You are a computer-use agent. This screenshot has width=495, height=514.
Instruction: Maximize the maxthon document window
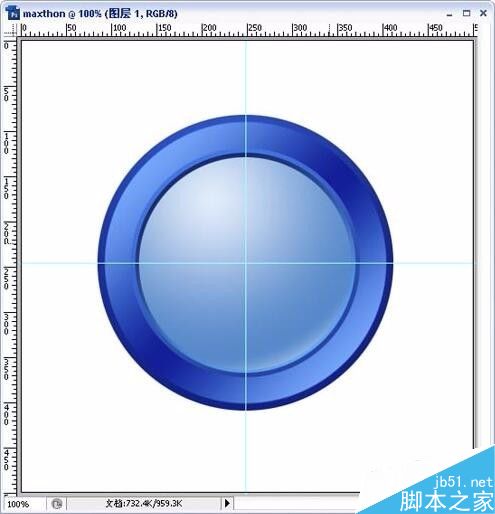[466, 13]
